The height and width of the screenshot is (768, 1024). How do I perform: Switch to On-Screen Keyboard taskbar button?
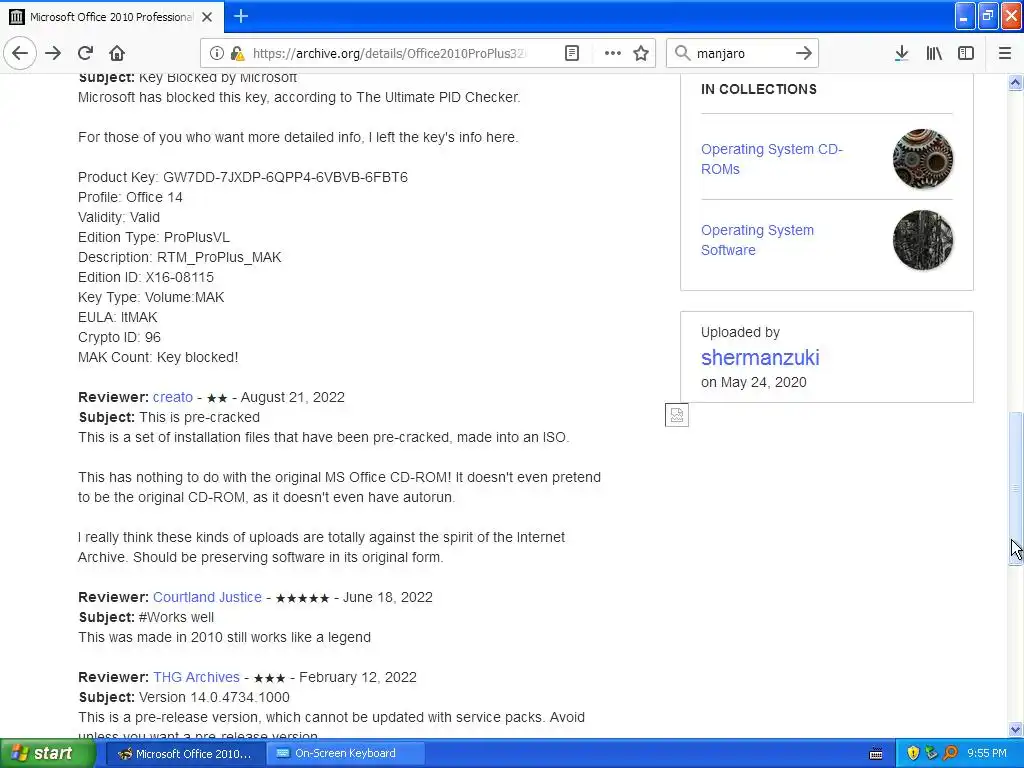click(345, 753)
